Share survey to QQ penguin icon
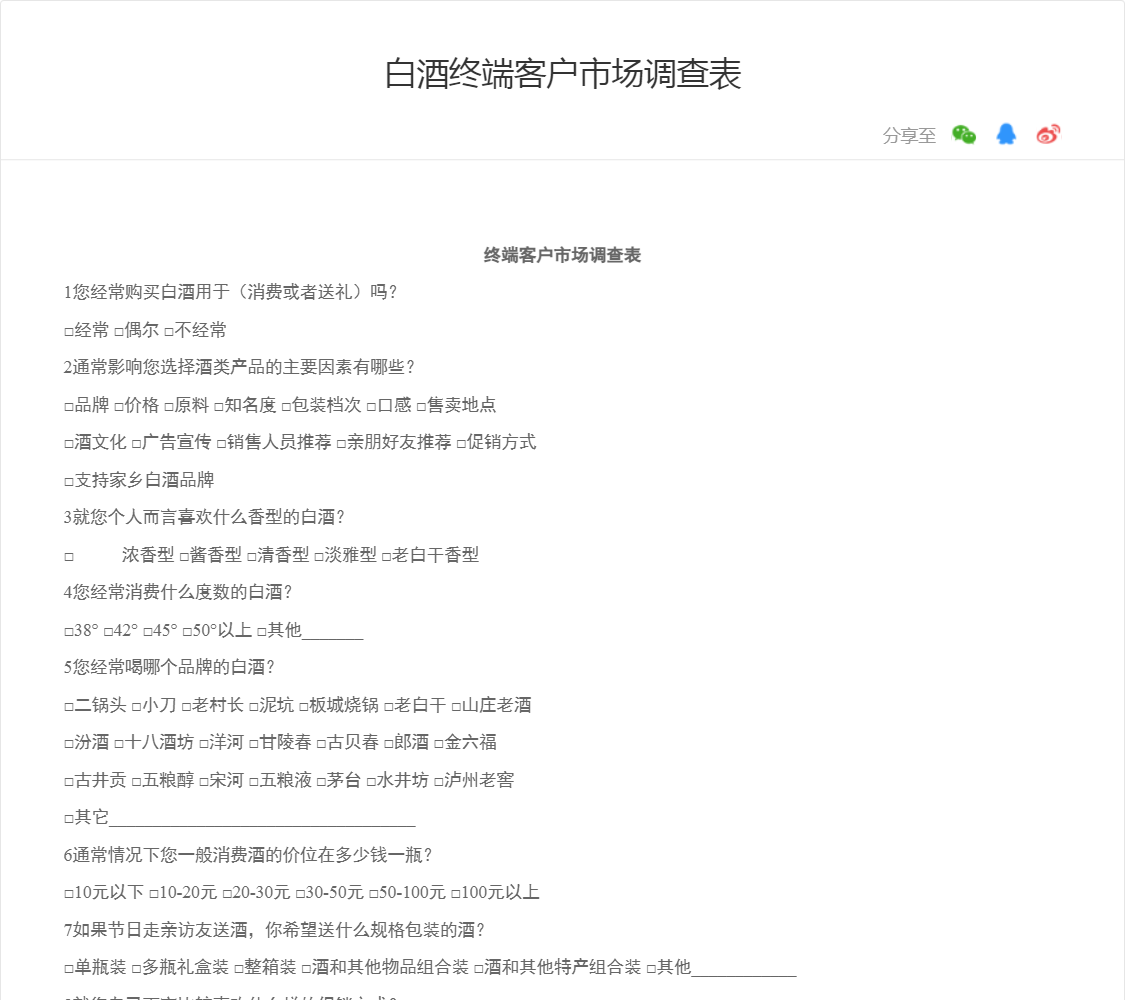Image resolution: width=1125 pixels, height=1000 pixels. [x=1006, y=134]
